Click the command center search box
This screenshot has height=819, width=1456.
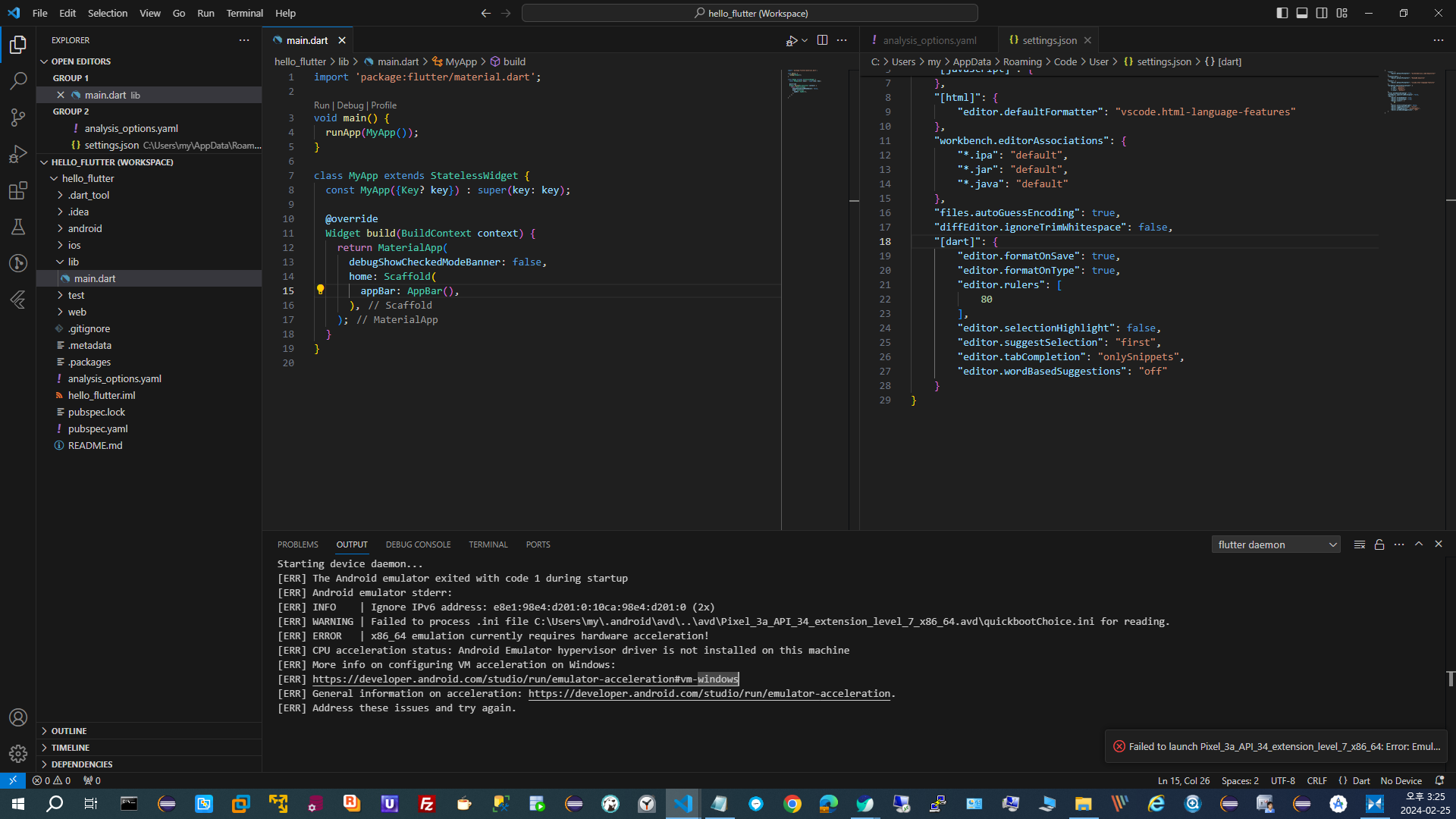pyautogui.click(x=749, y=13)
